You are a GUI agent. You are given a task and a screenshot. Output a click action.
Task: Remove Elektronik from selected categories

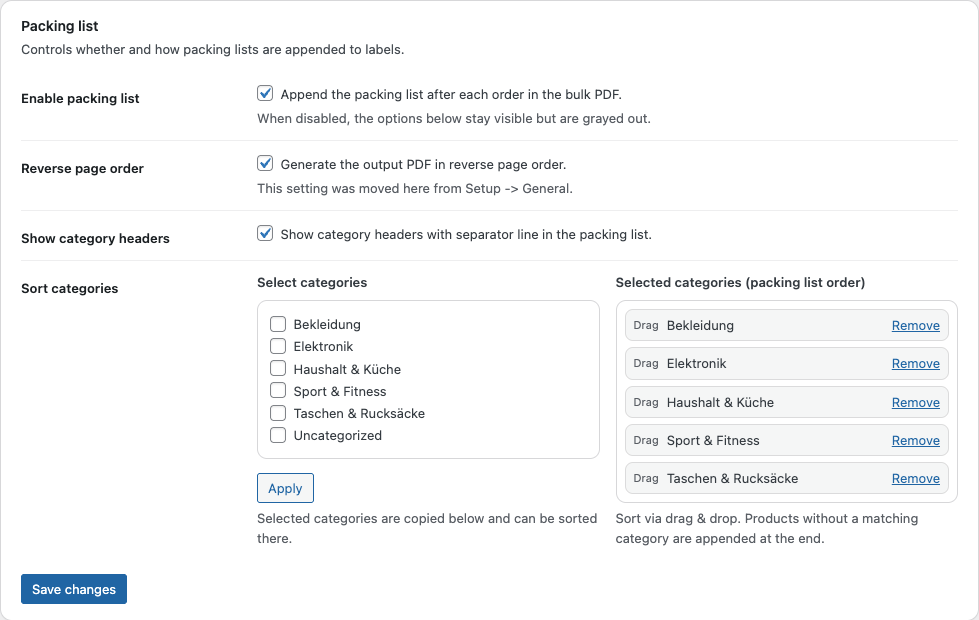(915, 364)
